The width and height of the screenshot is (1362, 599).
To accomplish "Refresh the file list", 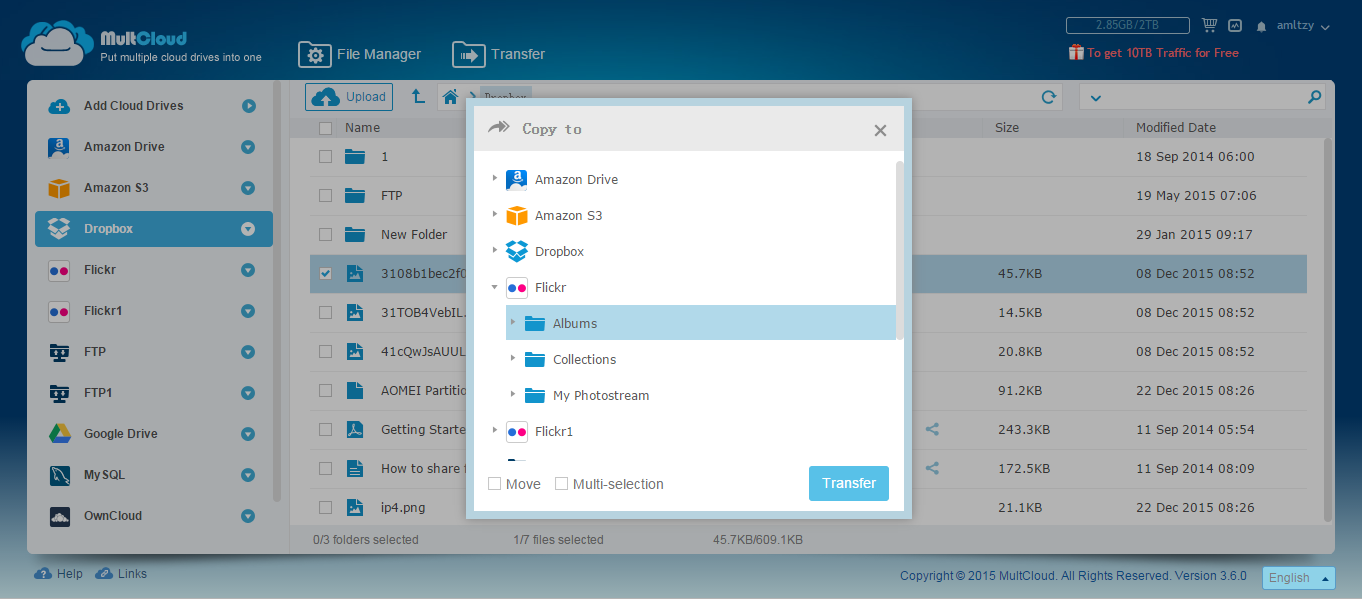I will click(1049, 97).
